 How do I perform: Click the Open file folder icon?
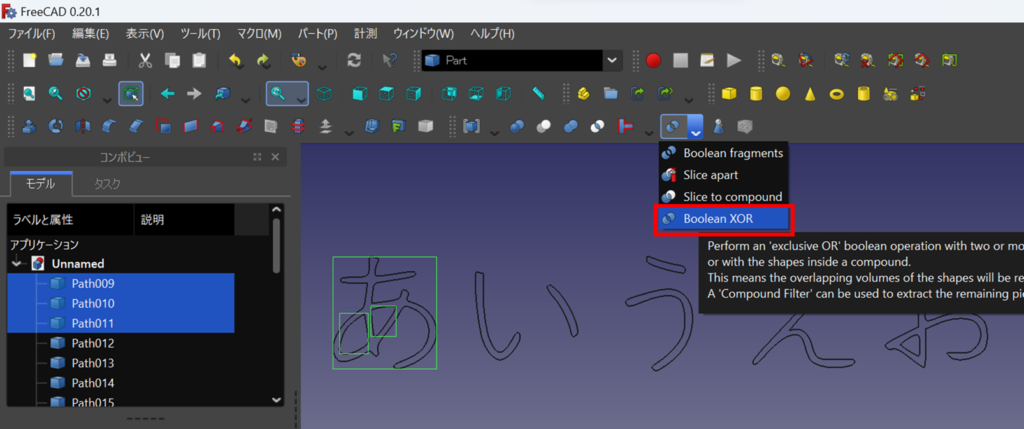pos(56,61)
